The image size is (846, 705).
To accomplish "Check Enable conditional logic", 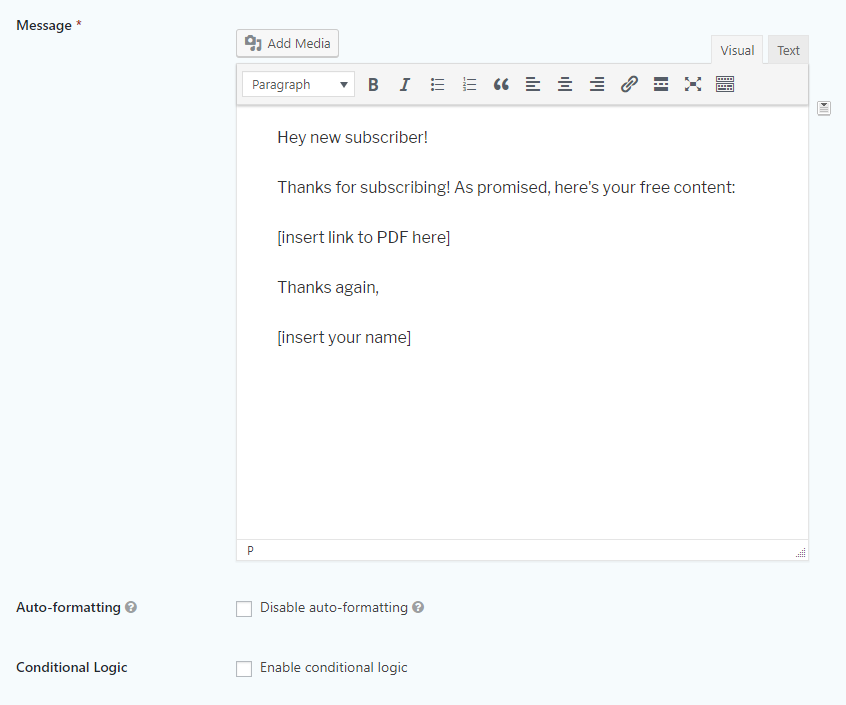I will (x=244, y=668).
